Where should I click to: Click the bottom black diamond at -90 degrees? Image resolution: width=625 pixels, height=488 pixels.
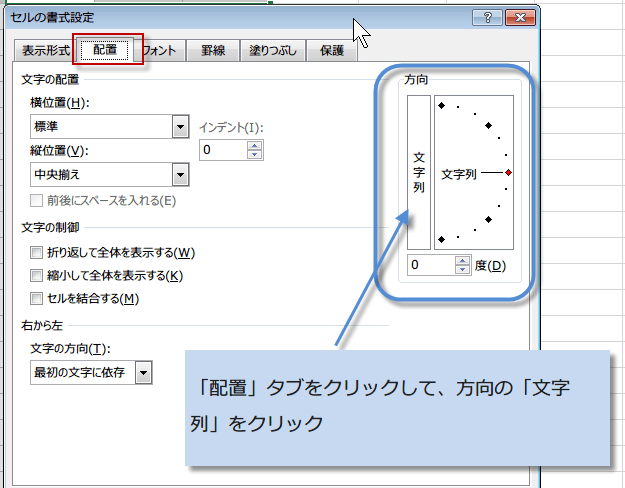pos(441,239)
